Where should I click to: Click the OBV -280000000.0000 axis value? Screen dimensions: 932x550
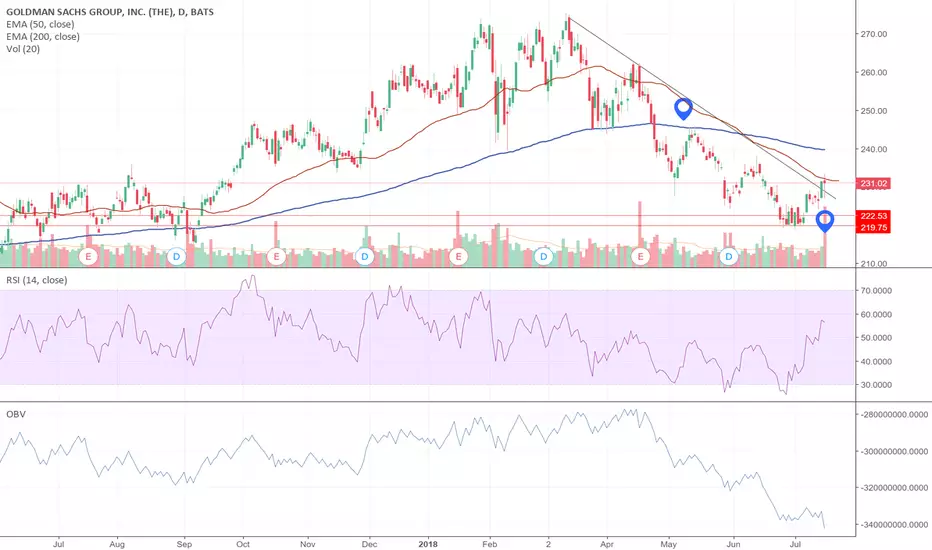(x=894, y=414)
